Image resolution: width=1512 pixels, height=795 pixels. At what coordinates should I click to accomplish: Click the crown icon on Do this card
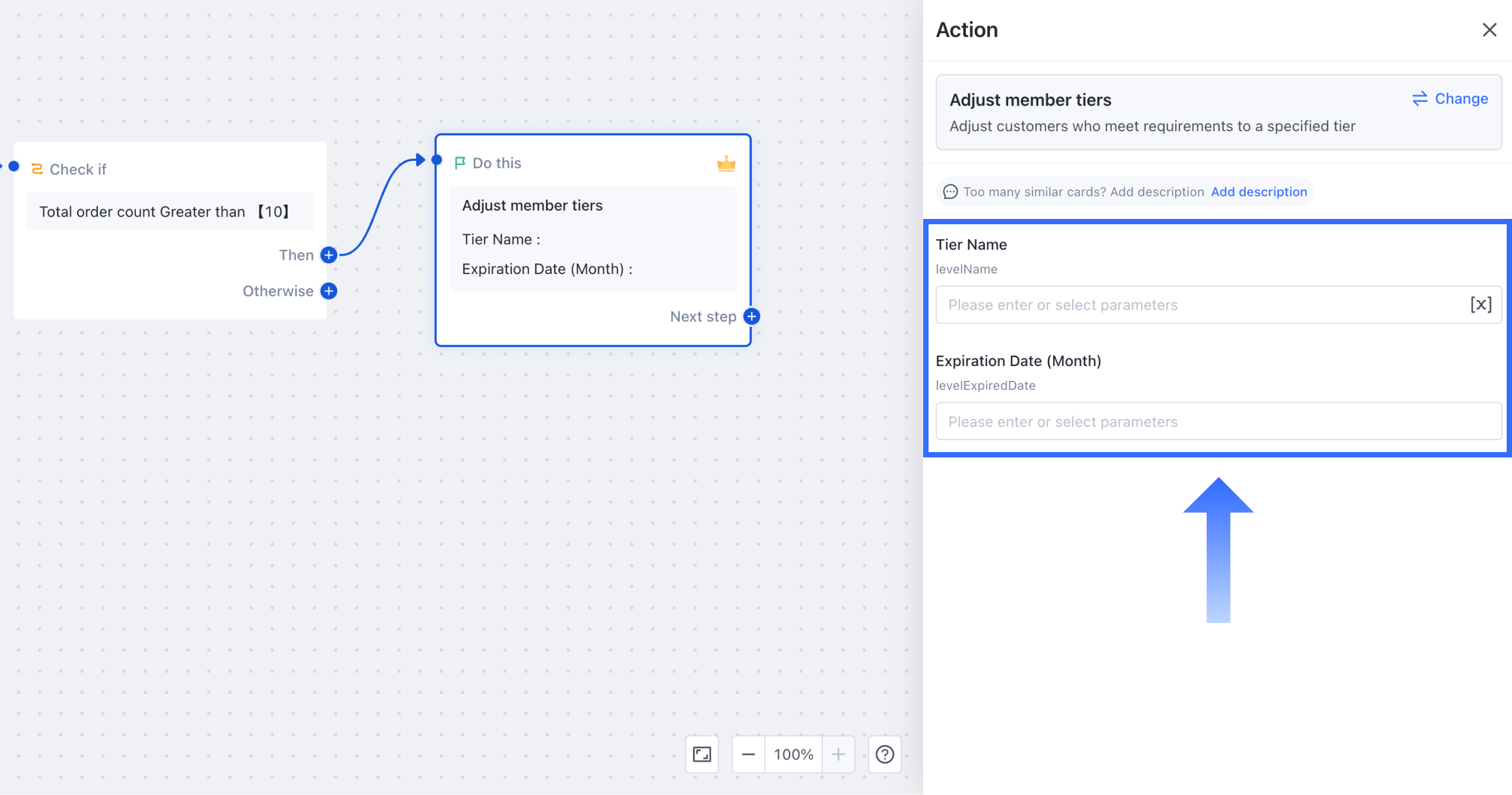click(x=726, y=164)
